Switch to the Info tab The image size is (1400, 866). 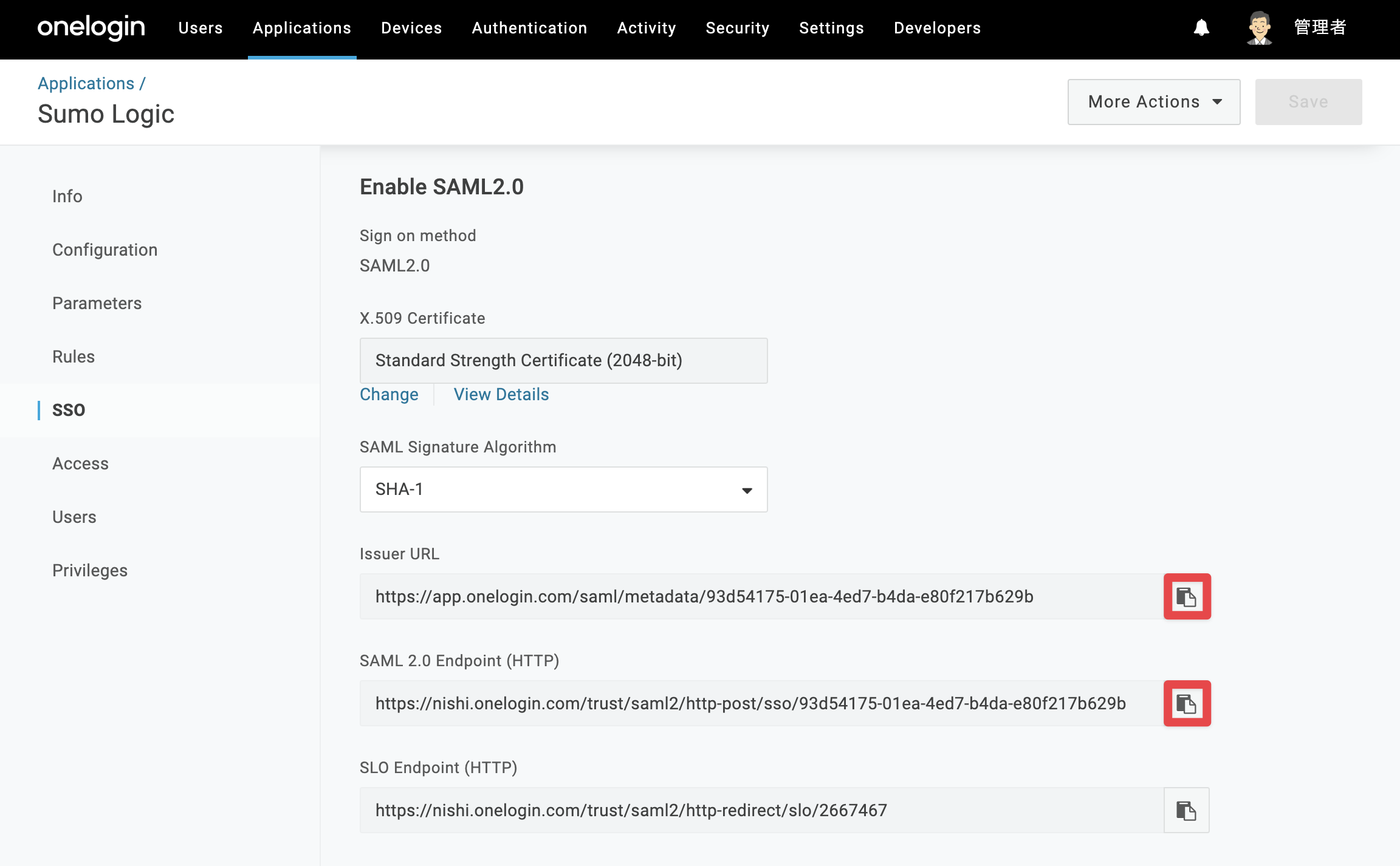[x=67, y=196]
